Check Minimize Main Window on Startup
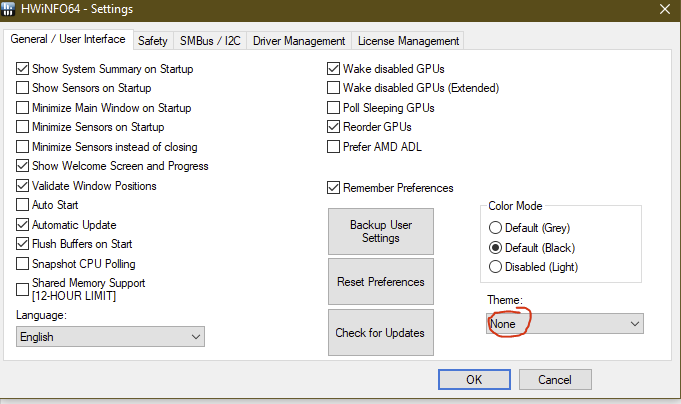Viewport: 681px width, 404px height. coord(22,108)
